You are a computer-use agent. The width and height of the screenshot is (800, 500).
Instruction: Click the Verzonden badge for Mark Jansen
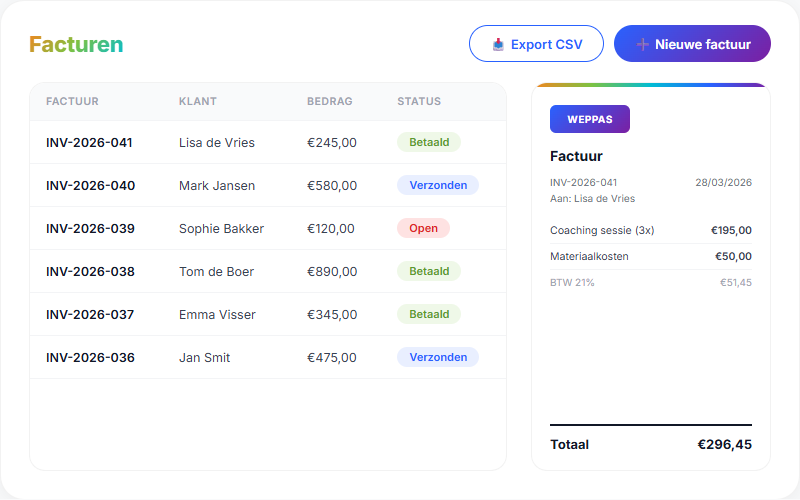(x=437, y=185)
